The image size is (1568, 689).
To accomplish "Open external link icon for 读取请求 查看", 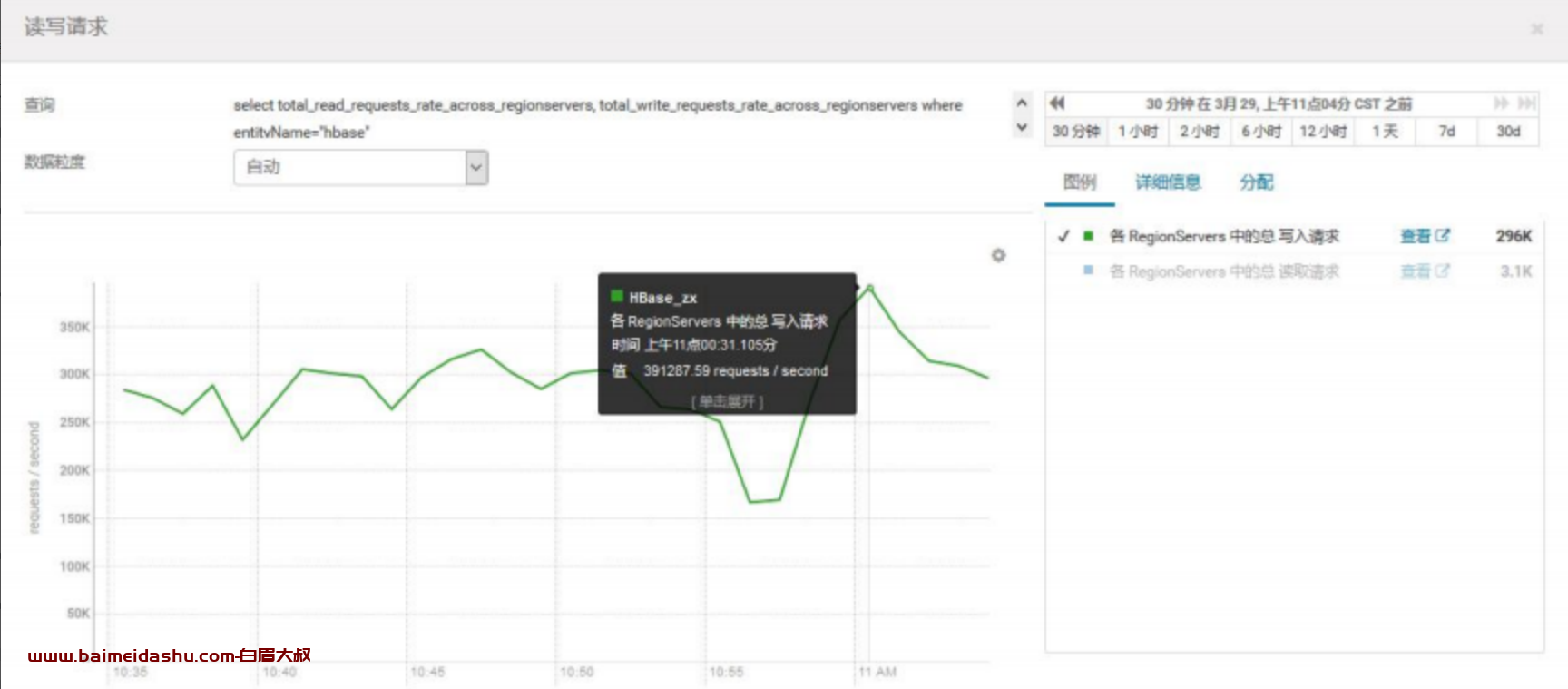I will [1442, 271].
